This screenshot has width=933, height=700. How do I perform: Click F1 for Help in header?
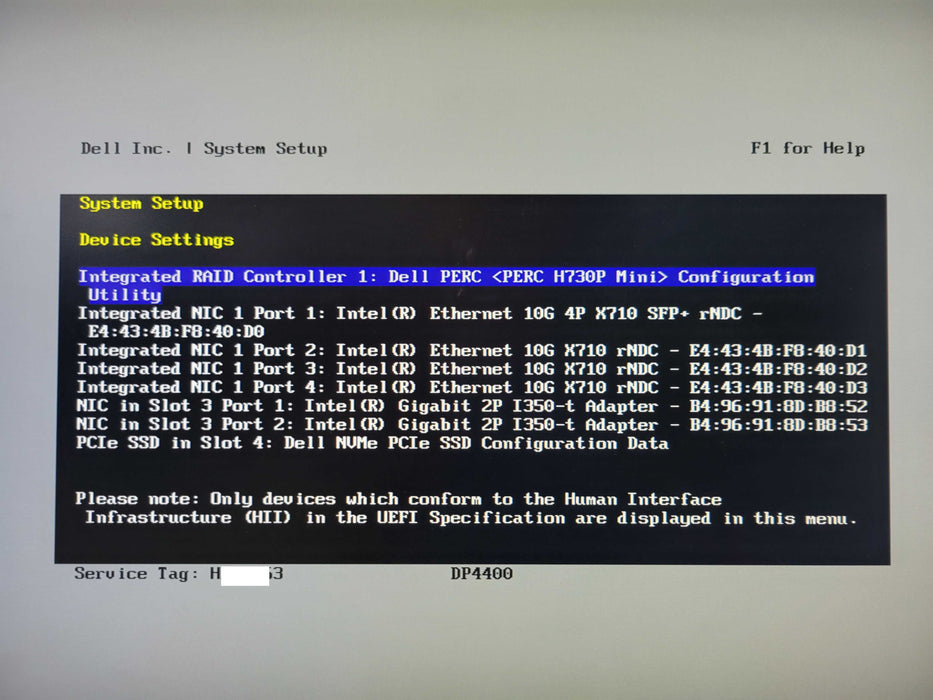tap(807, 148)
